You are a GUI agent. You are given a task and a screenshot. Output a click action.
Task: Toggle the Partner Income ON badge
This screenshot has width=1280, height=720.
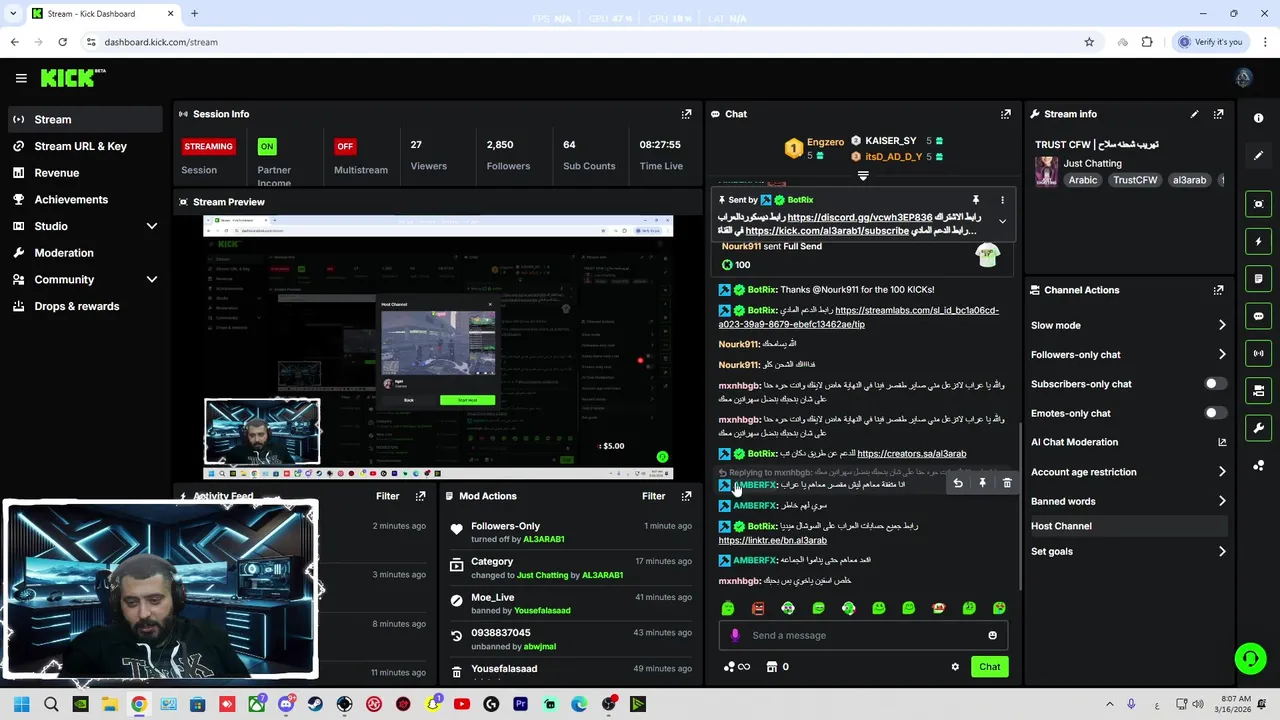pos(267,146)
